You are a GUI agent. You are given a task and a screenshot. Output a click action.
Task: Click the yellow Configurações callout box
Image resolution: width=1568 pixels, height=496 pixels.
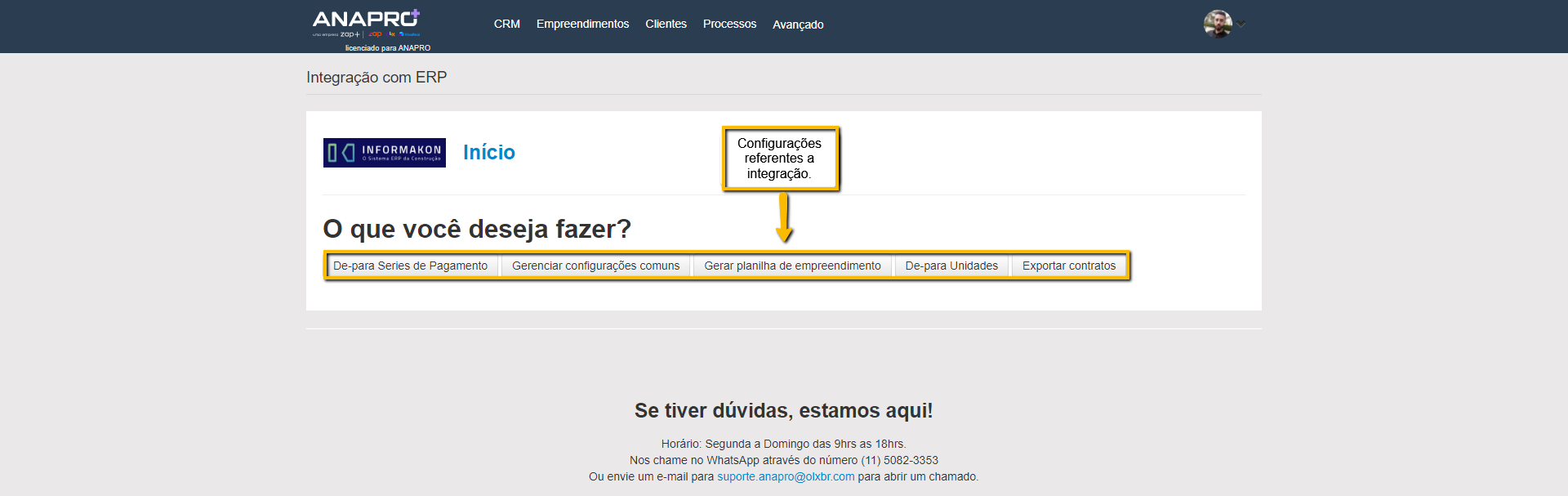click(x=780, y=159)
